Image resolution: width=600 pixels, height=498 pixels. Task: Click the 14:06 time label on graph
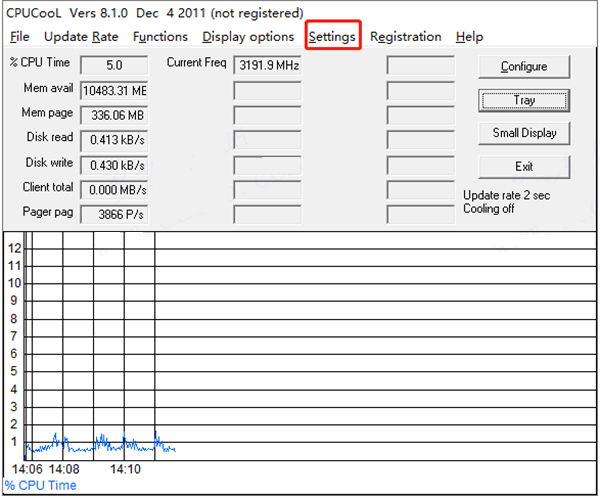click(27, 469)
